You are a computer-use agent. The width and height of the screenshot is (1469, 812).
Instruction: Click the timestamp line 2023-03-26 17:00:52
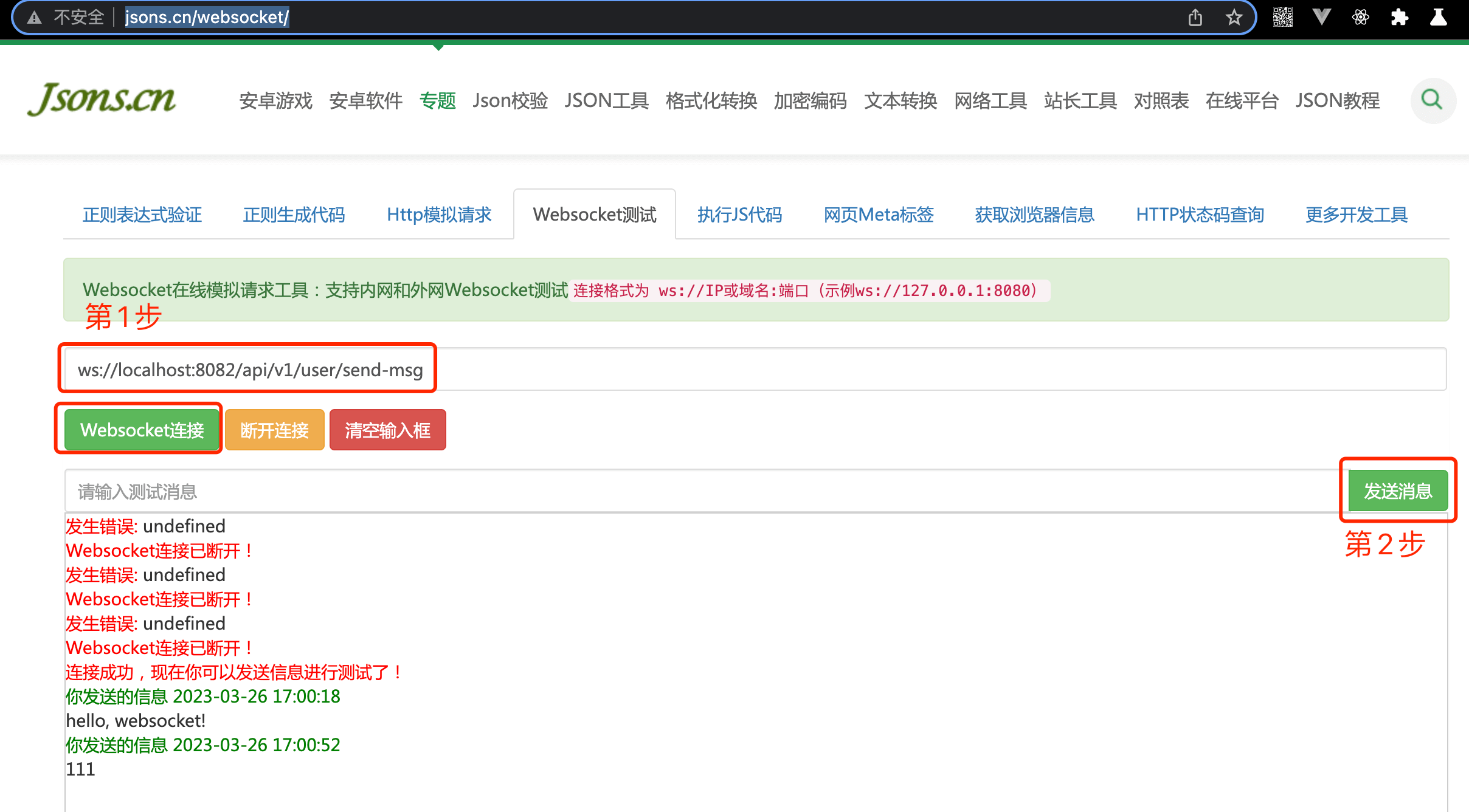203,745
